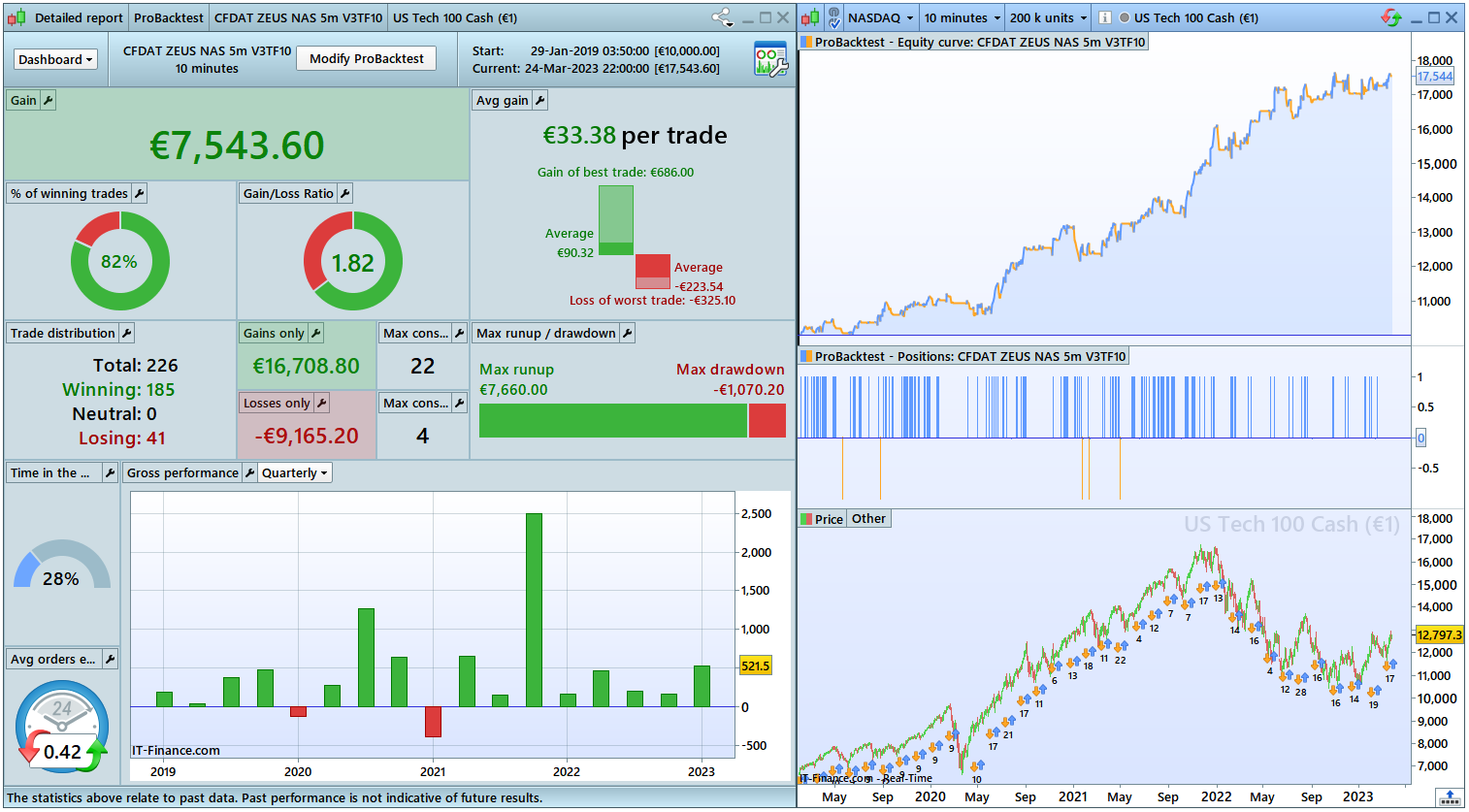Click the 28% time in market gauge
The image size is (1469, 812).
point(61,566)
